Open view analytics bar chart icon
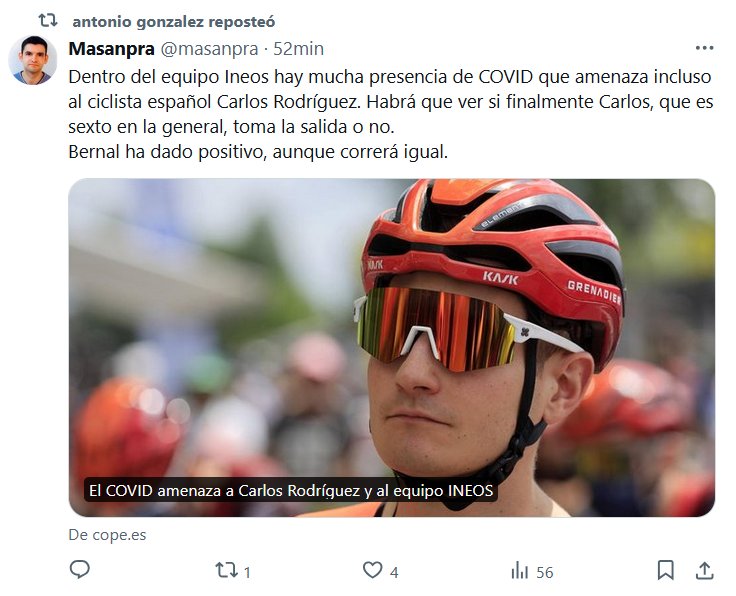Viewport: 736px width, 596px height. [520, 571]
